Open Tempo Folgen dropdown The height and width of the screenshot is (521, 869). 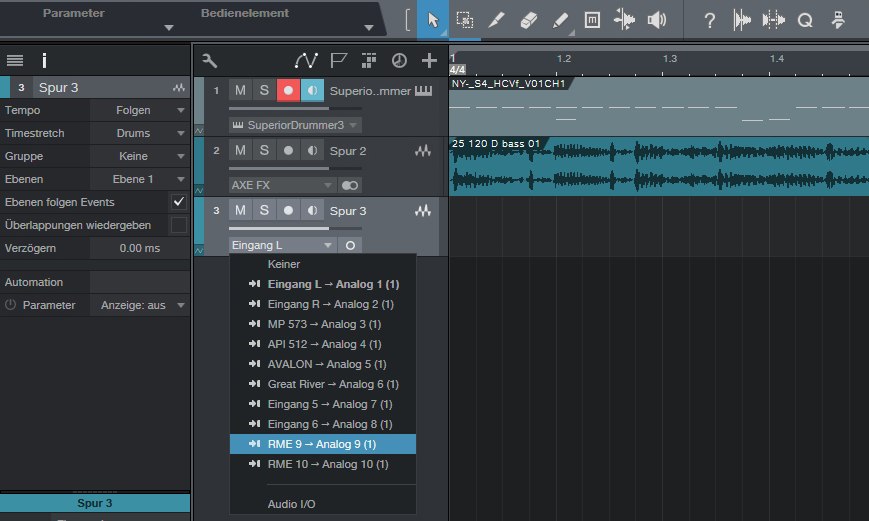[x=140, y=110]
